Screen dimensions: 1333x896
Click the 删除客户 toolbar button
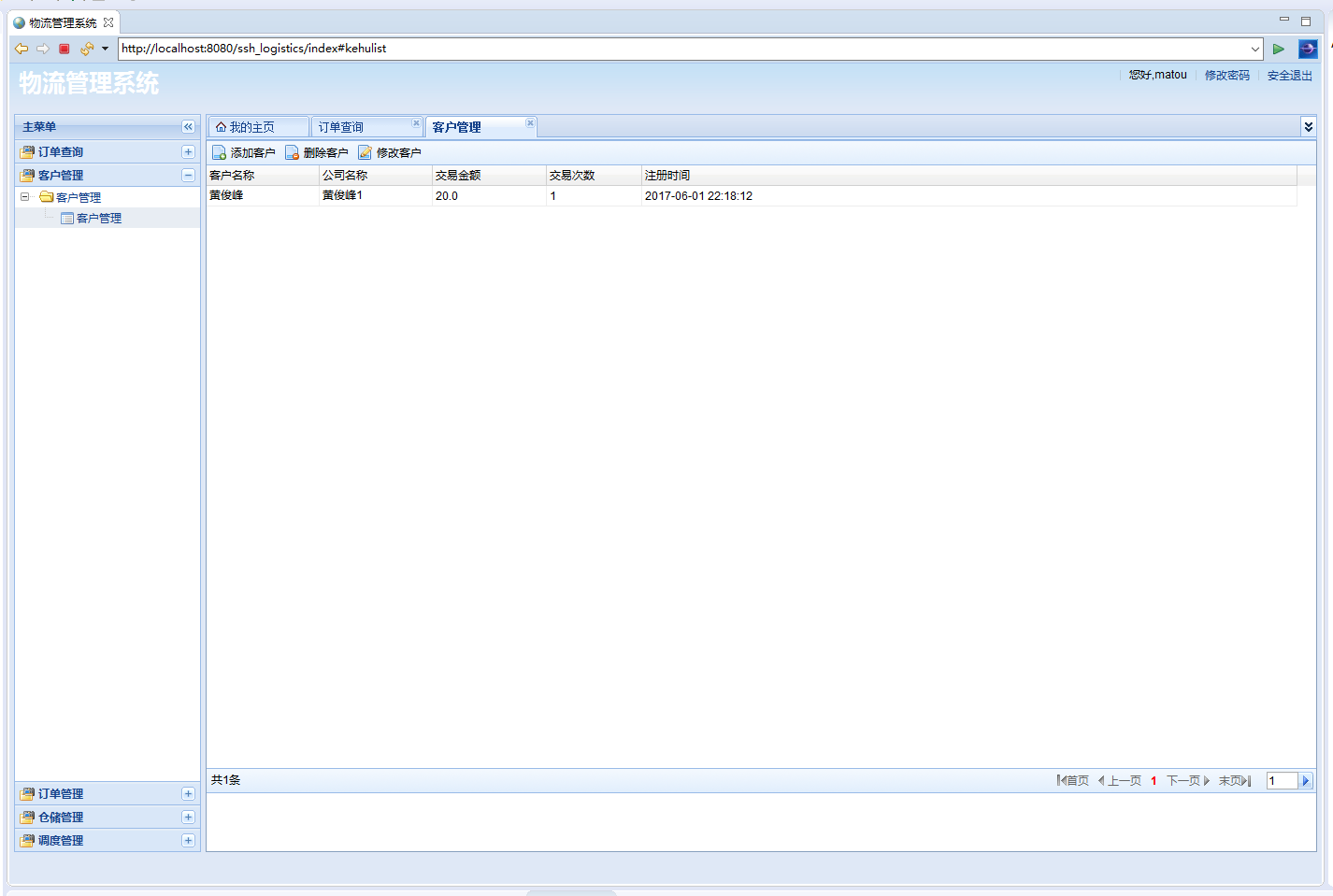[317, 153]
